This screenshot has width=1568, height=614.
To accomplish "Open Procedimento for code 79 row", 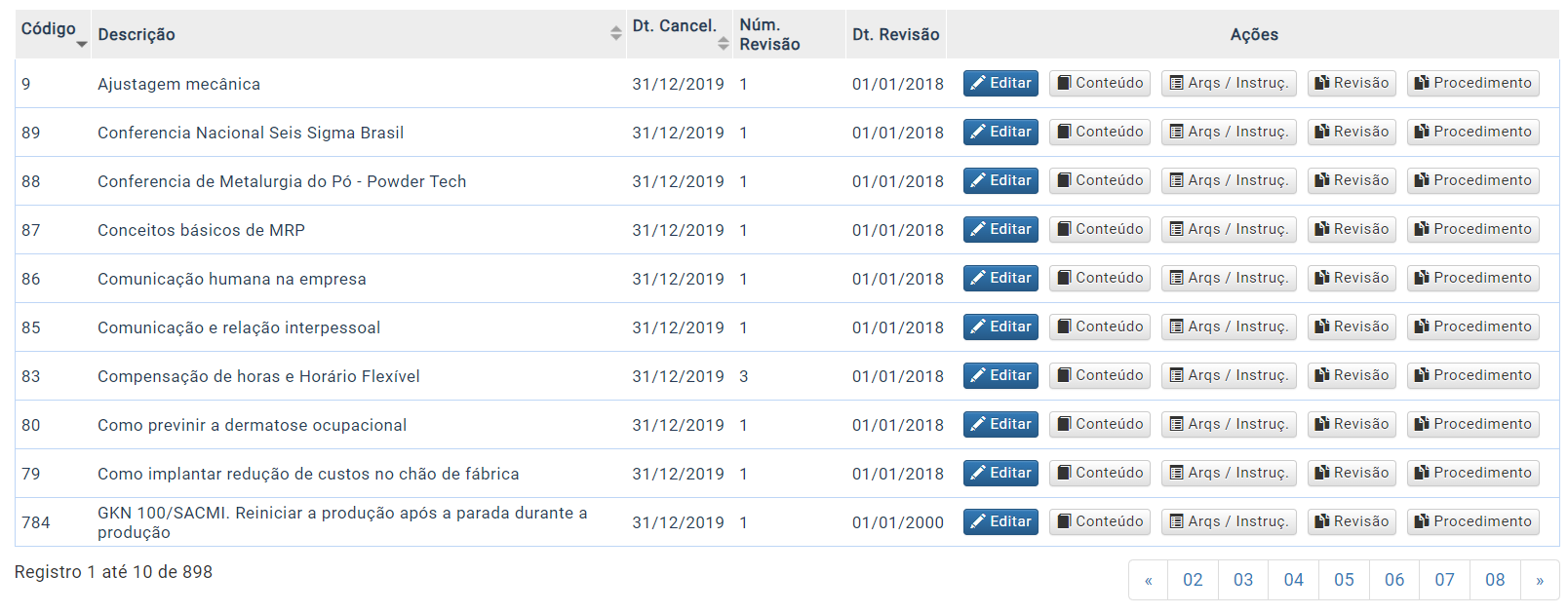I will click(1472, 474).
